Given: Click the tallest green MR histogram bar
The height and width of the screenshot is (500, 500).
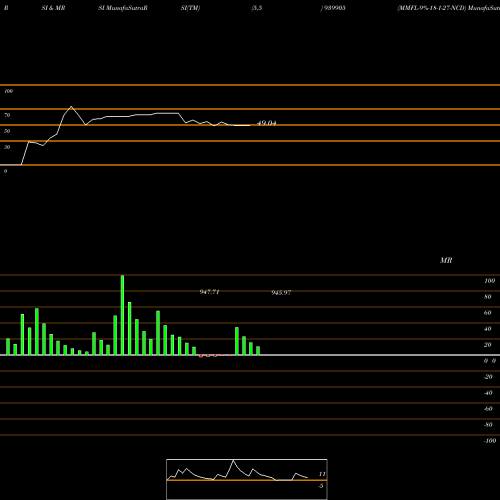Looking at the screenshot, I should click(122, 315).
